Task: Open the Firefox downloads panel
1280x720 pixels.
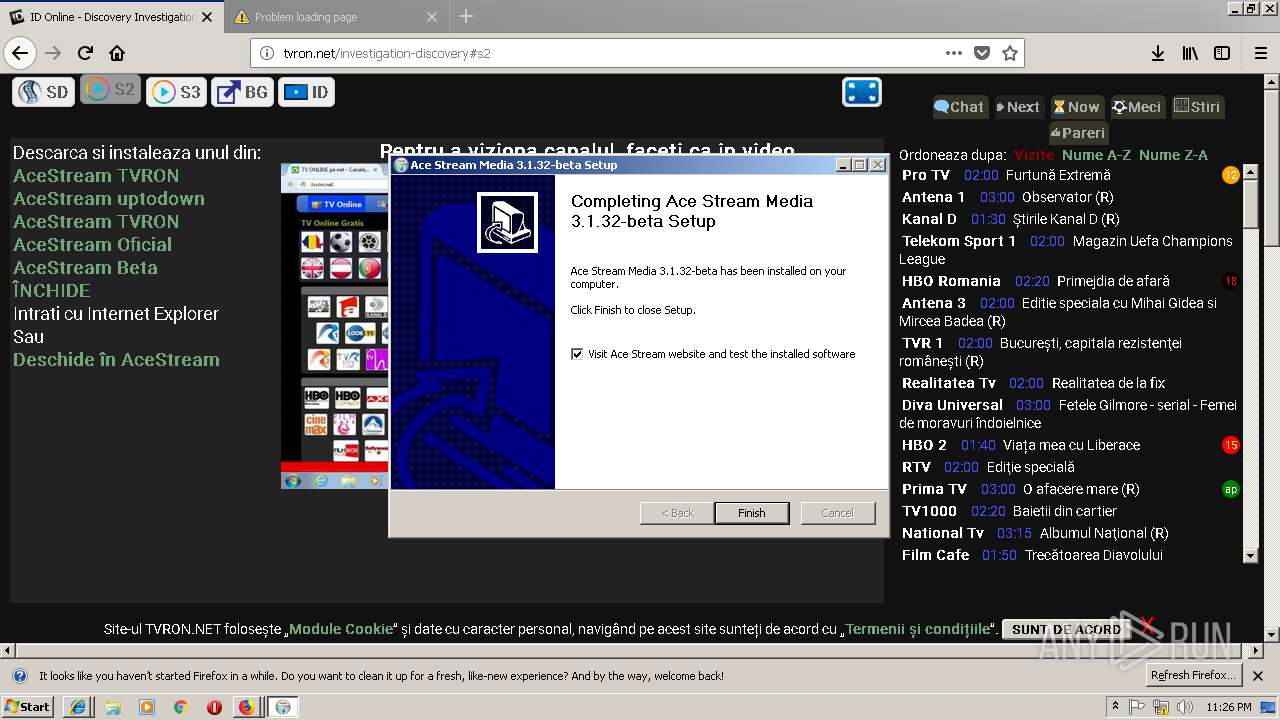Action: [1158, 53]
